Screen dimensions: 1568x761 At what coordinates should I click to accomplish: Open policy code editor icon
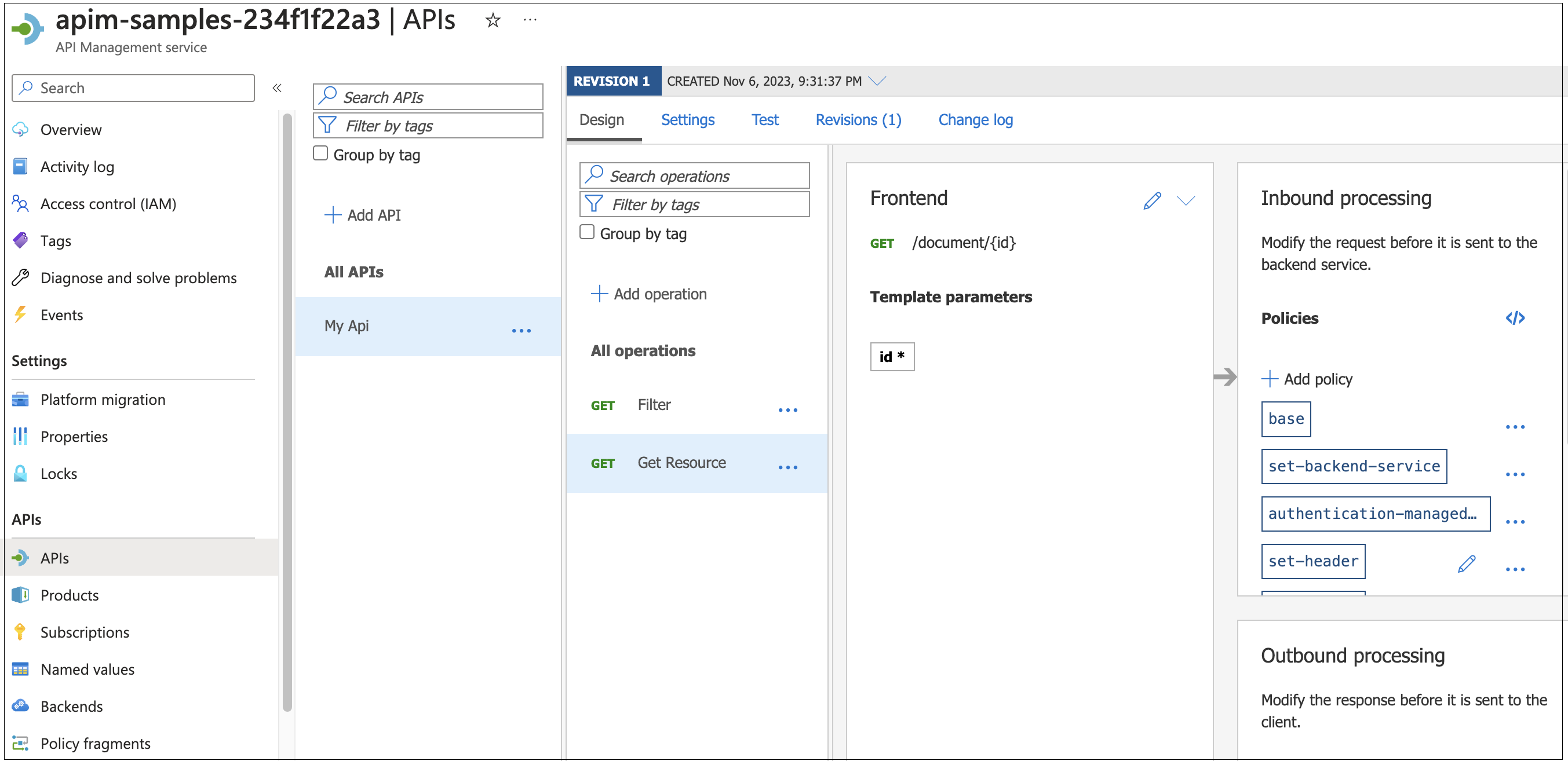pos(1515,317)
